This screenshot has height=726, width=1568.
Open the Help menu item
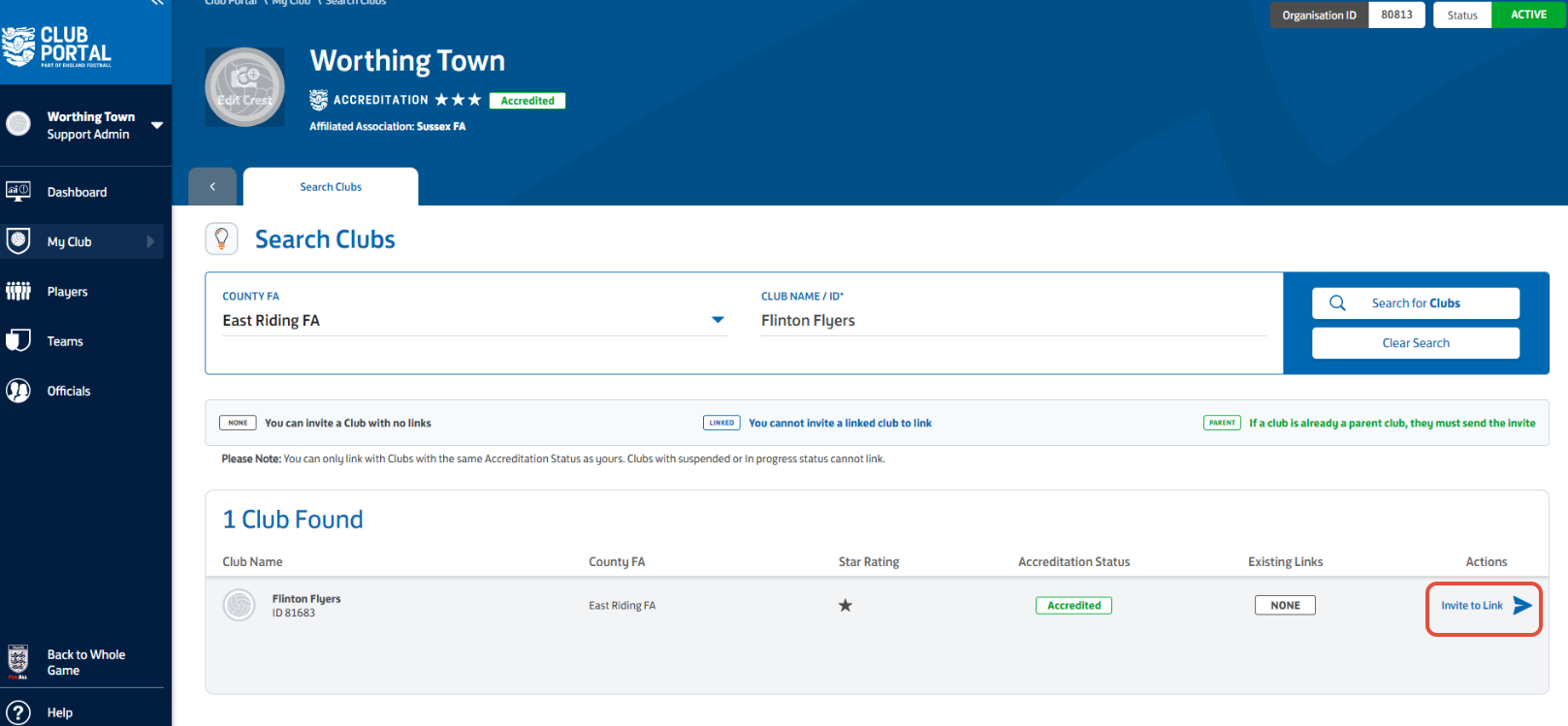(x=60, y=712)
